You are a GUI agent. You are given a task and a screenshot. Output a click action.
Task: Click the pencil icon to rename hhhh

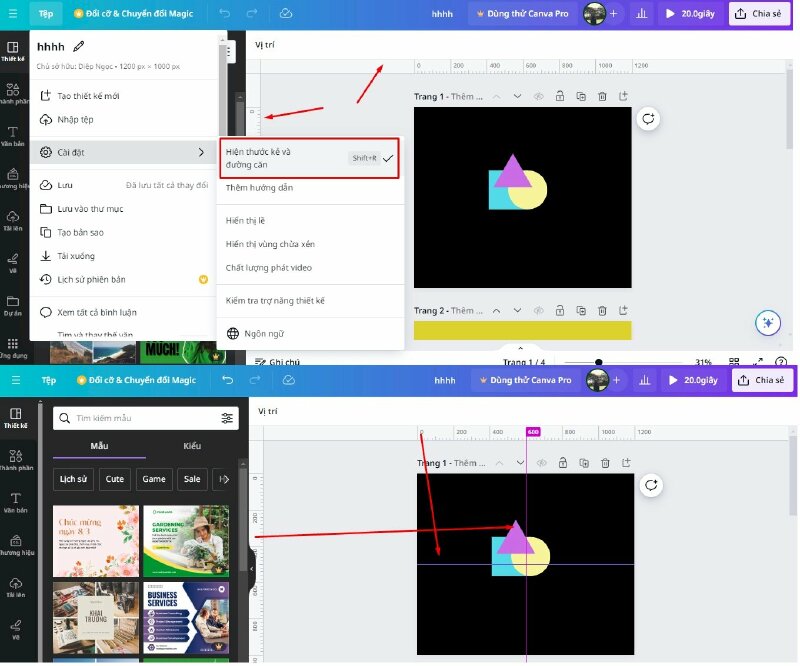tap(79, 46)
